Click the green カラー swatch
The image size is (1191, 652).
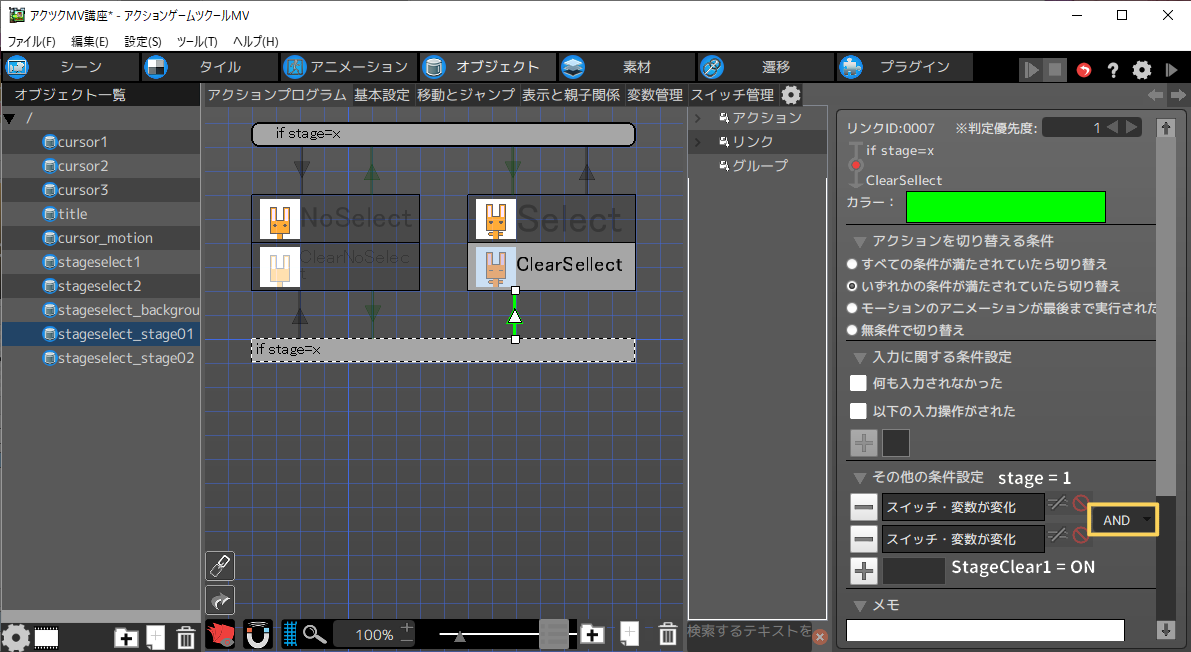point(1005,206)
